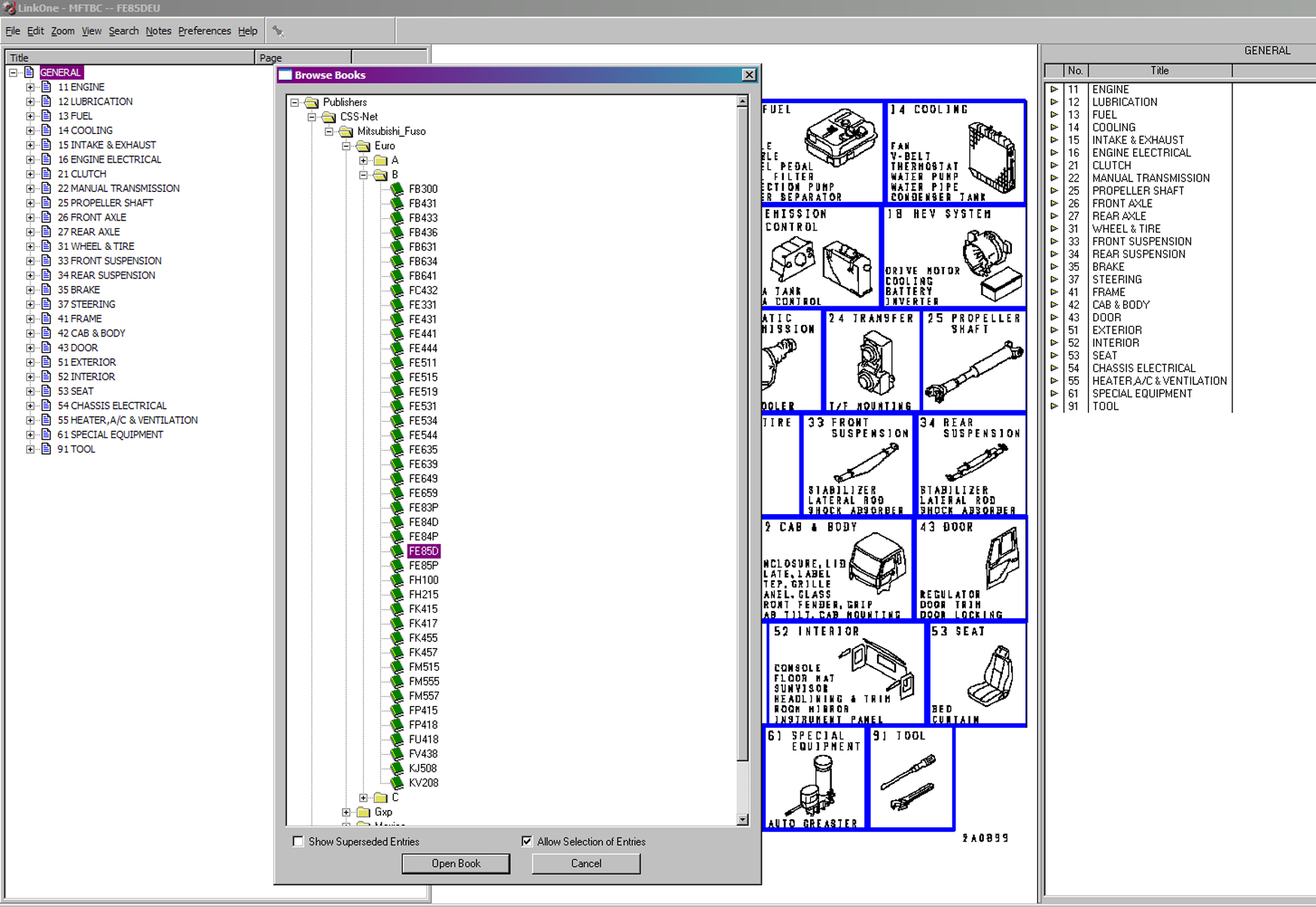Cancel the Browse Books dialog
Screen dimensions: 1316x907
[586, 863]
